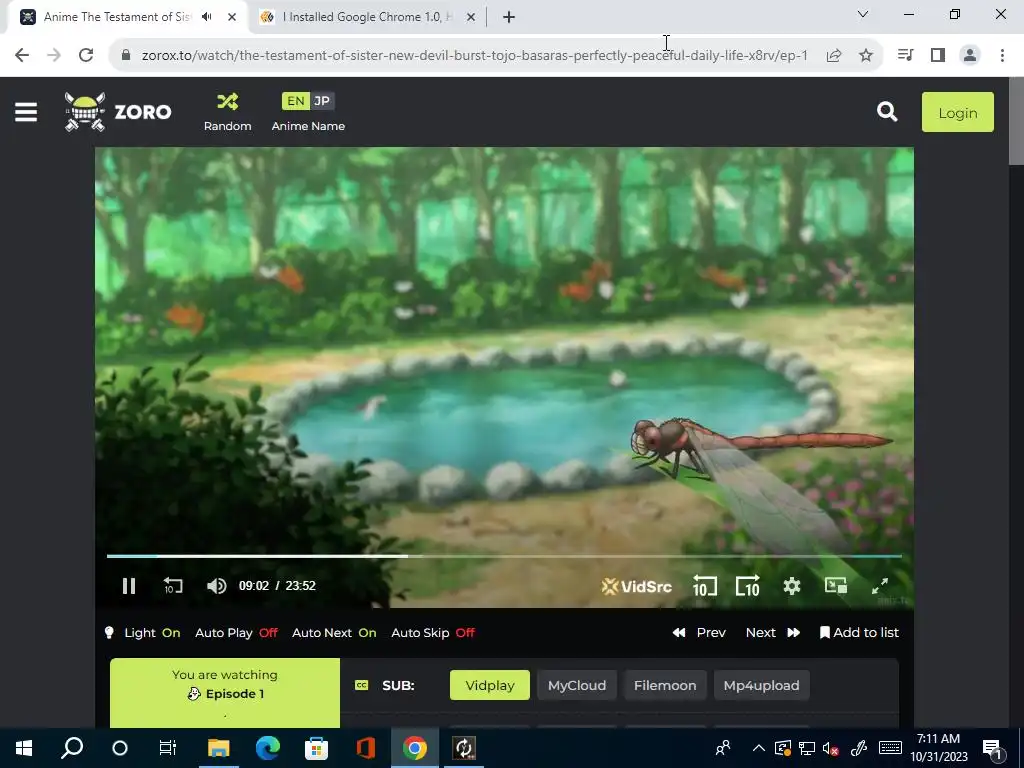Open Office app from taskbar

365,748
